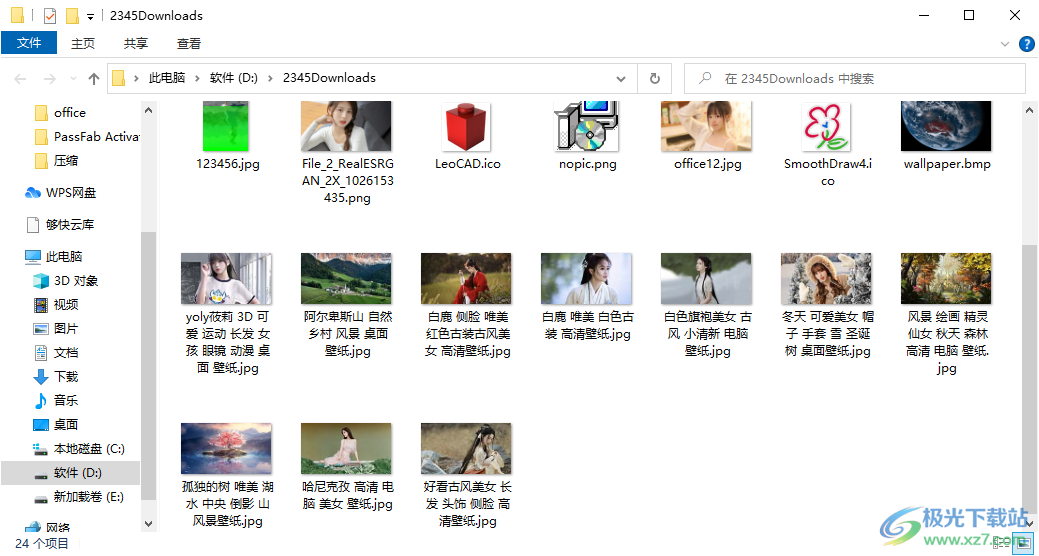Click 软件 (D:) in the address bar path
The width and height of the screenshot is (1039, 556).
coord(233,78)
